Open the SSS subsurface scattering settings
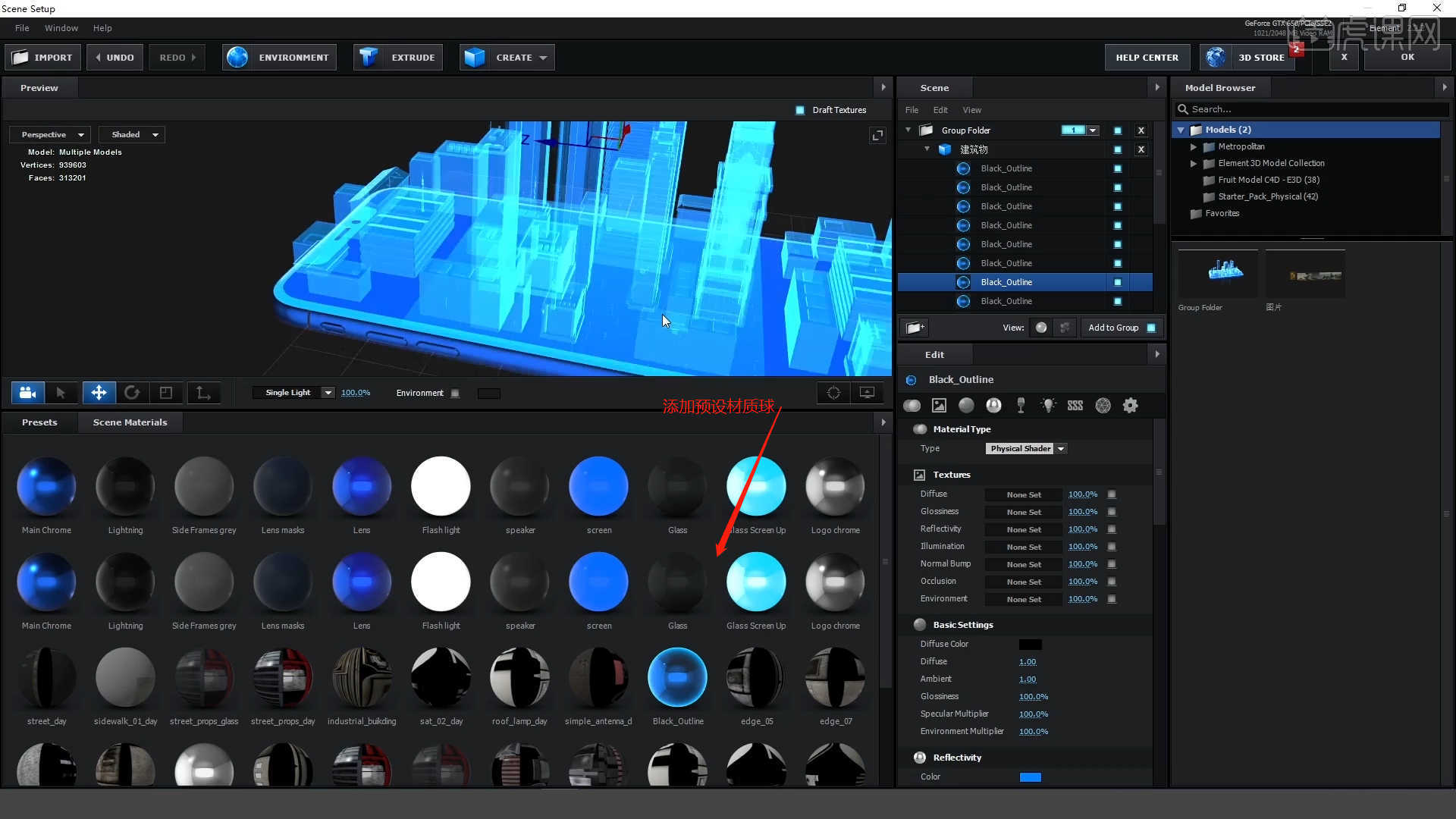This screenshot has width=1456, height=819. (x=1075, y=406)
